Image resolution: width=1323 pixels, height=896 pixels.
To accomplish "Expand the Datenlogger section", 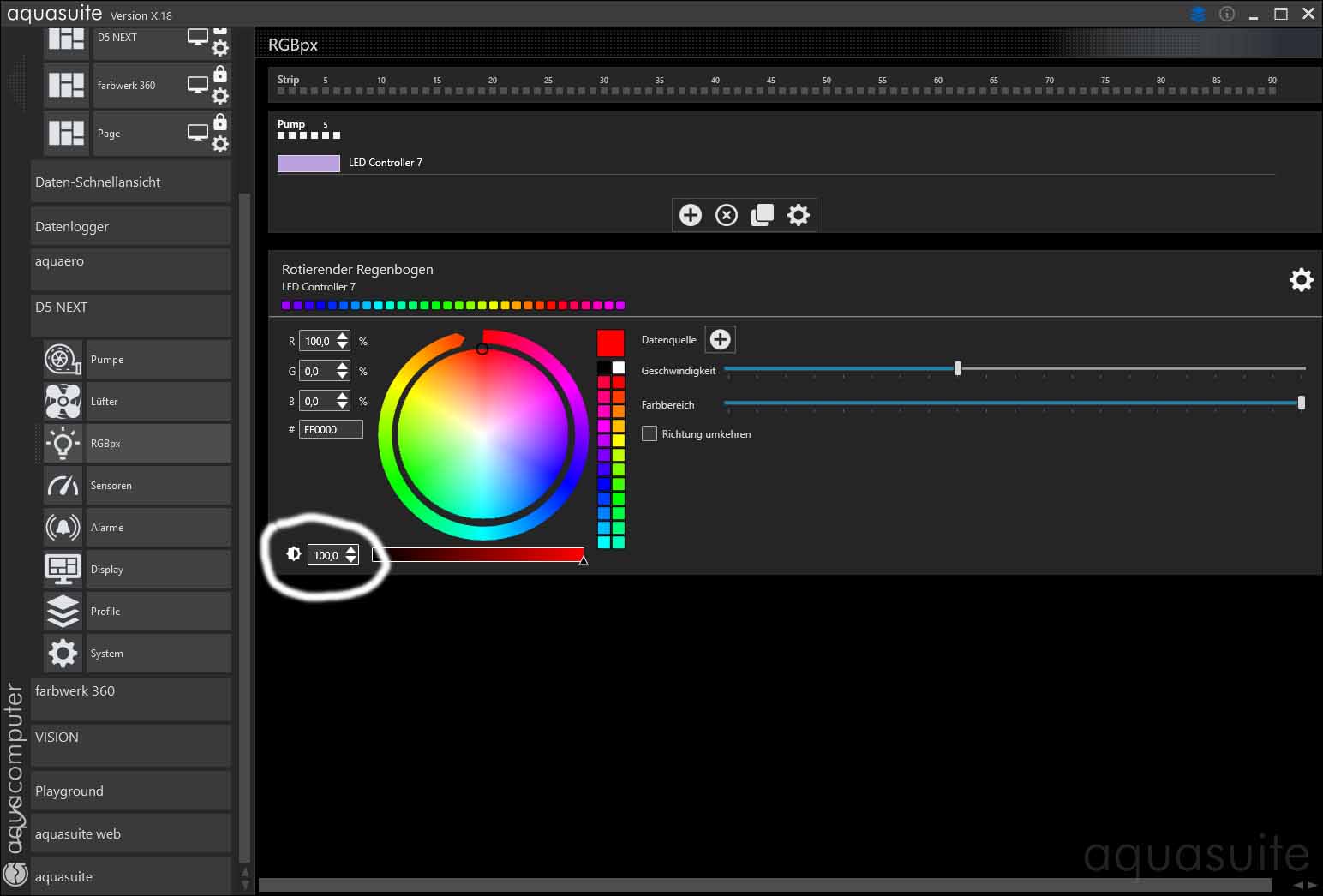I will pos(131,226).
